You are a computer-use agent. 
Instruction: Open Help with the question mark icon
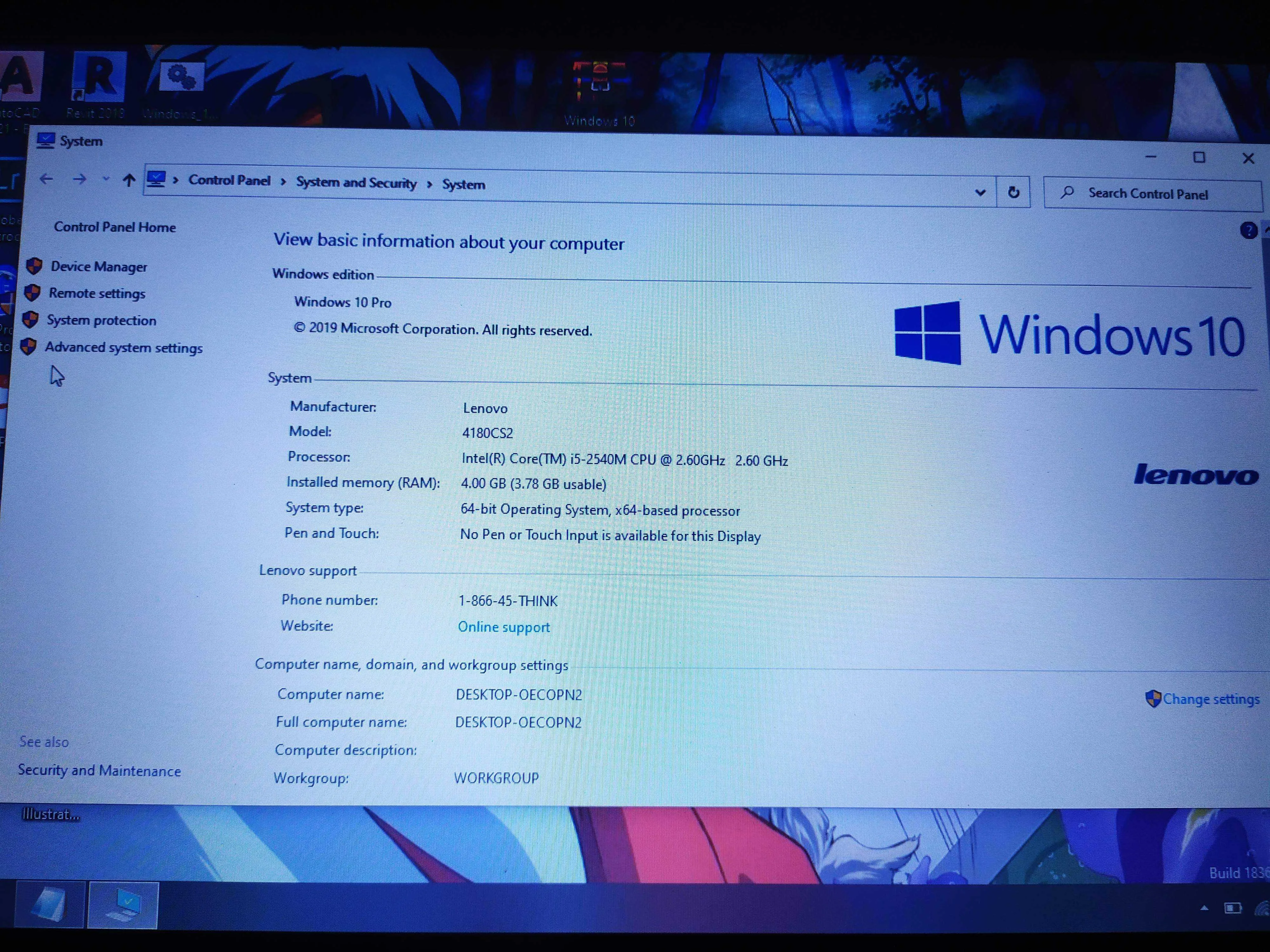pyautogui.click(x=1248, y=230)
